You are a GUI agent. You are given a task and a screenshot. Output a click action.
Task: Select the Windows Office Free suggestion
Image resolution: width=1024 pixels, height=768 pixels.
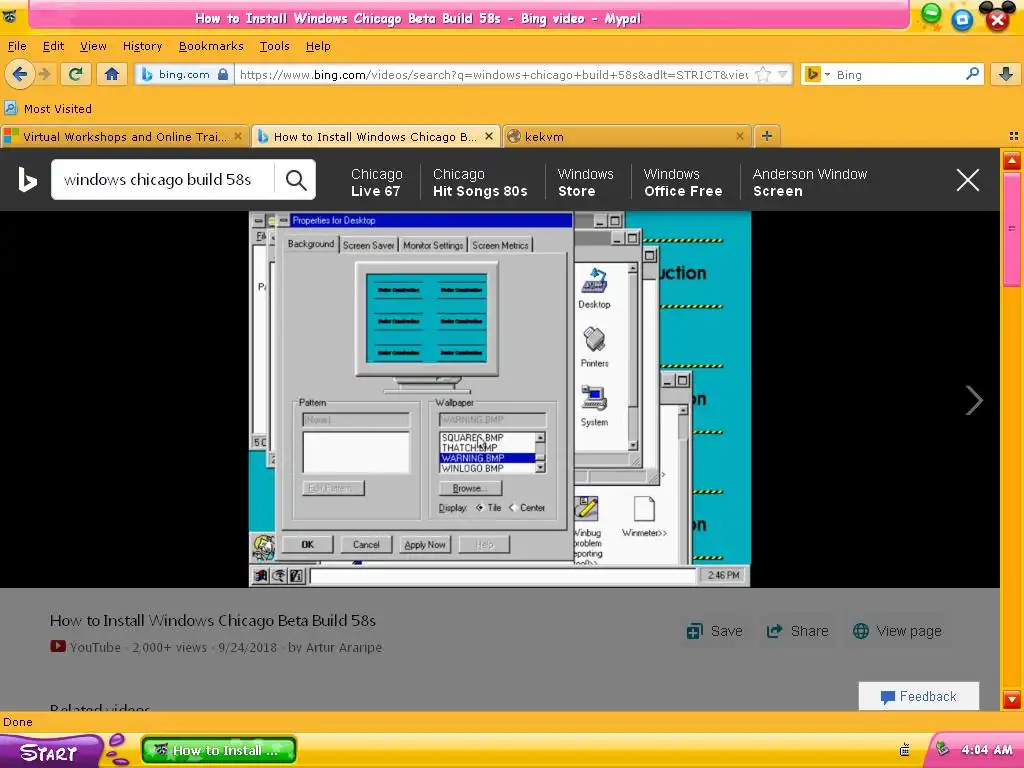tap(682, 182)
